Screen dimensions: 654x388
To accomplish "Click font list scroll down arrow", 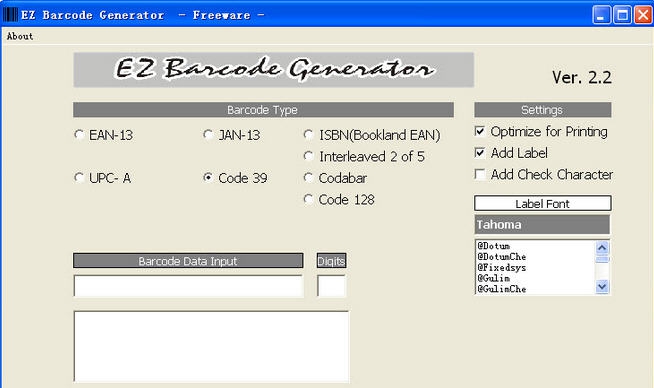I will (602, 287).
